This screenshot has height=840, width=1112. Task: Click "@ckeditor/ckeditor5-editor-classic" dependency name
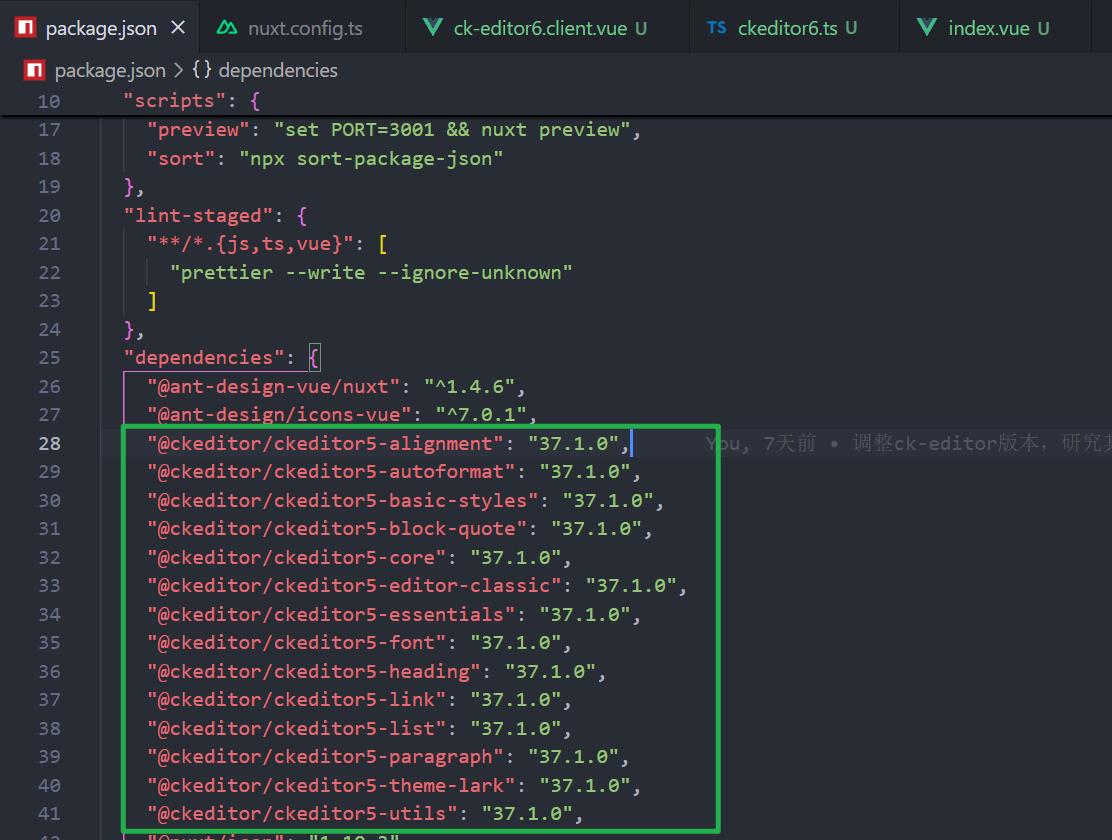pos(355,586)
